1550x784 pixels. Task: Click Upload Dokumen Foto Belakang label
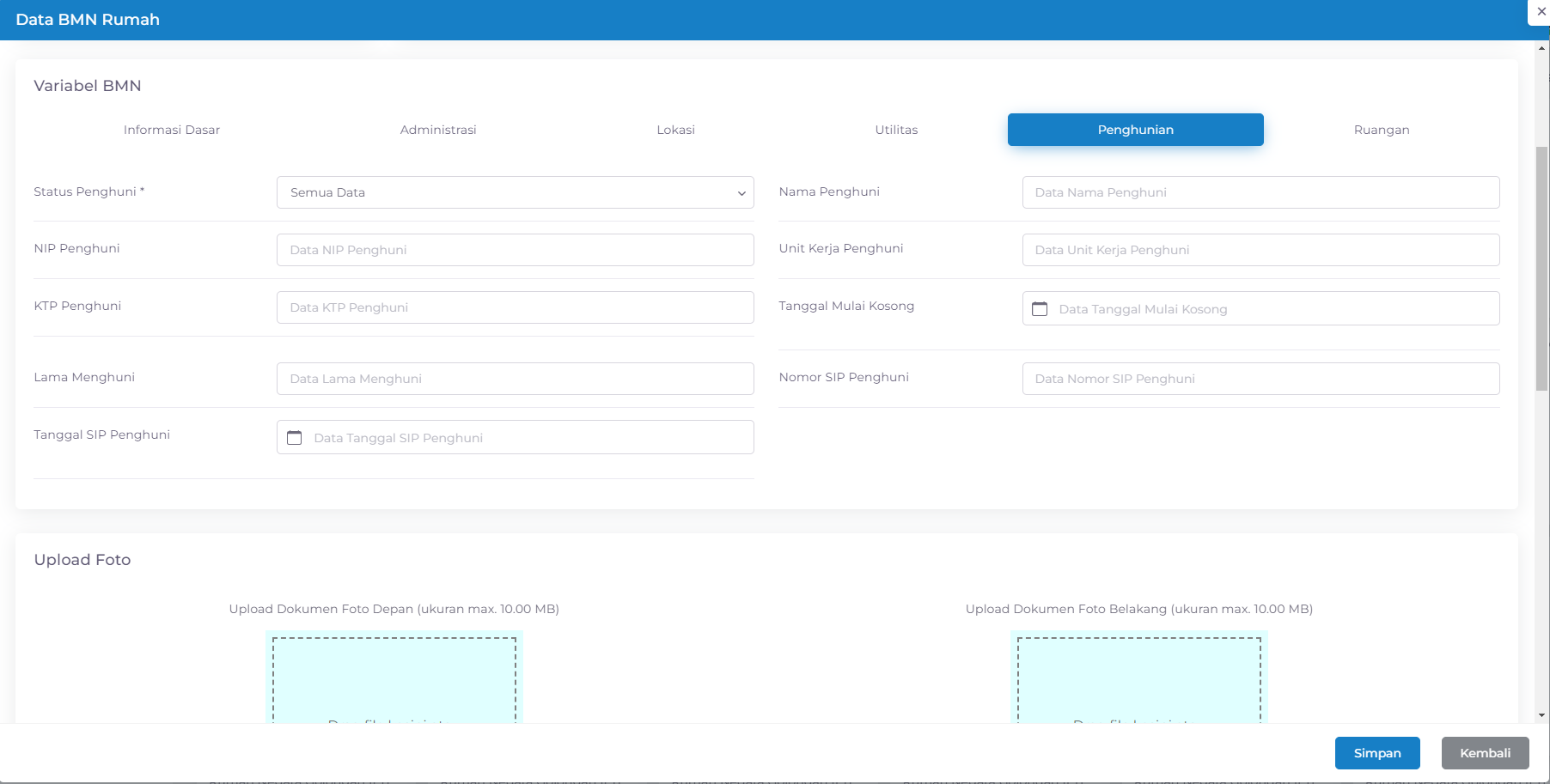[x=1139, y=609]
